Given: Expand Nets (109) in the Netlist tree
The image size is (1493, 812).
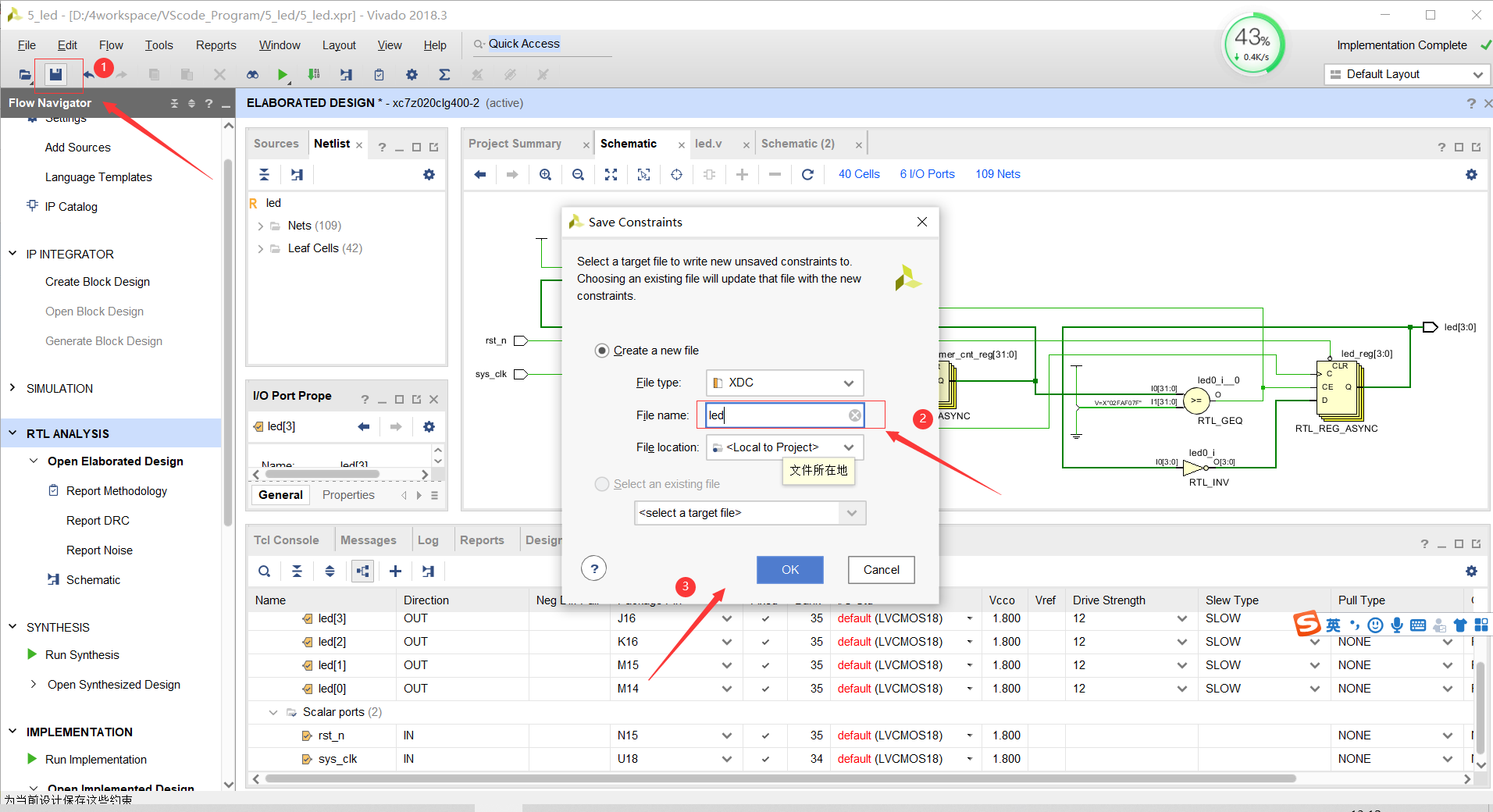Looking at the screenshot, I should pos(261,225).
